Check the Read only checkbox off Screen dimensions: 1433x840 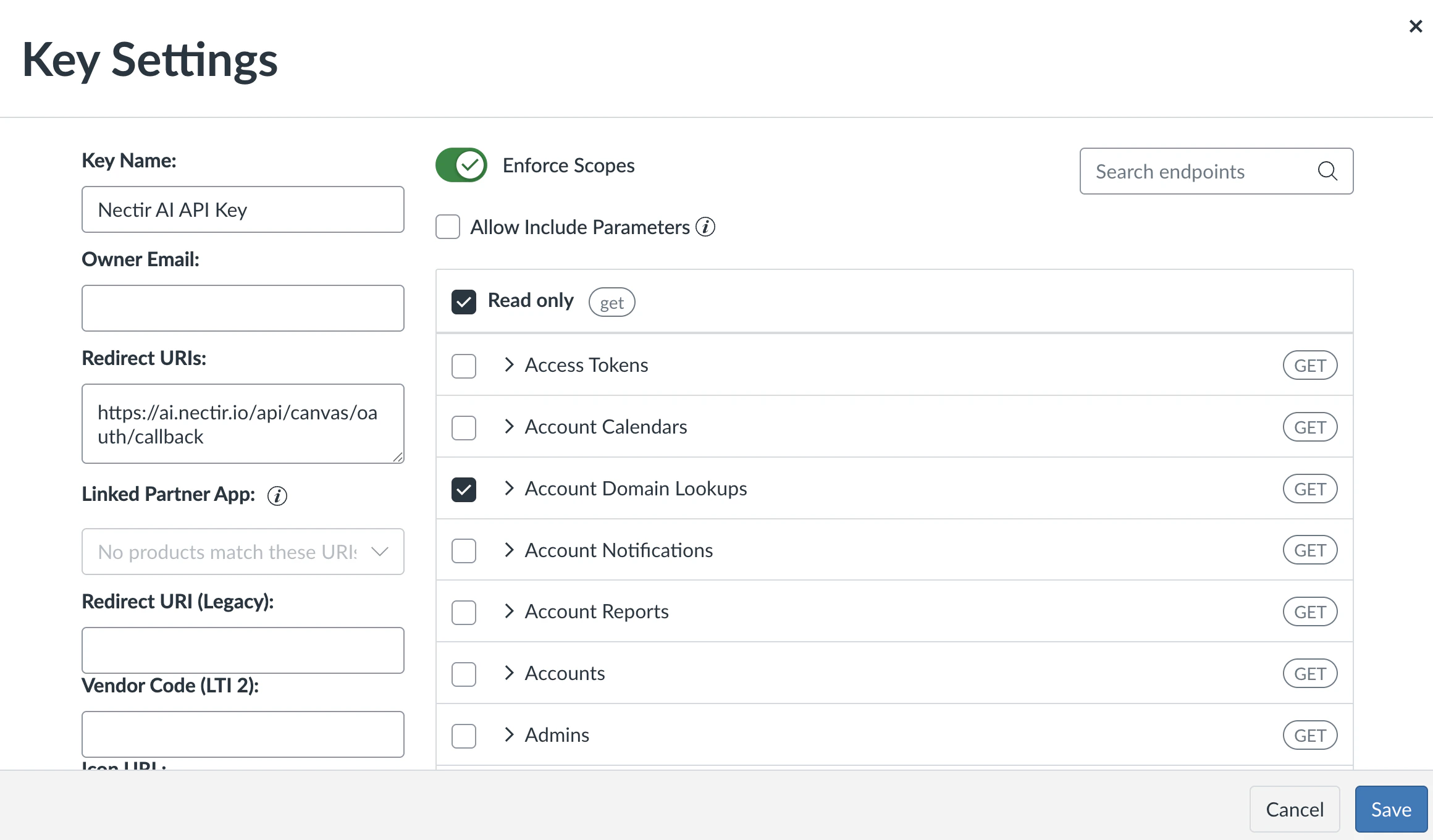pos(464,301)
